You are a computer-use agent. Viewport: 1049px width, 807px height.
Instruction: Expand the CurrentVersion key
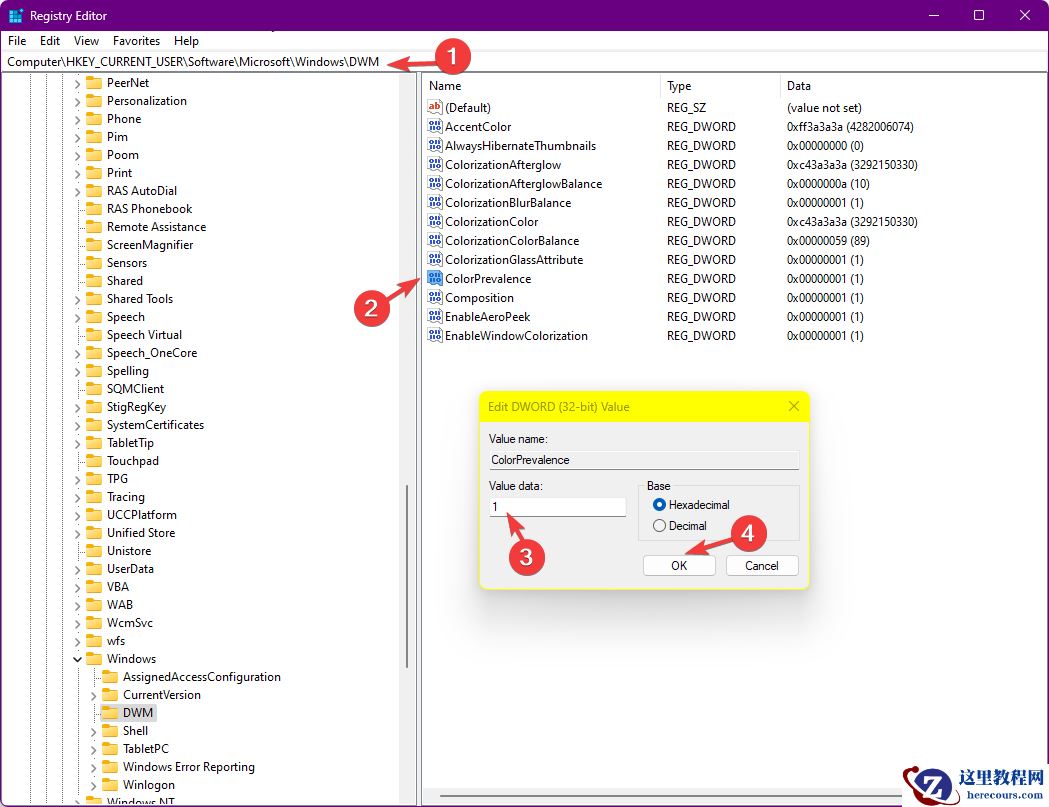click(94, 696)
